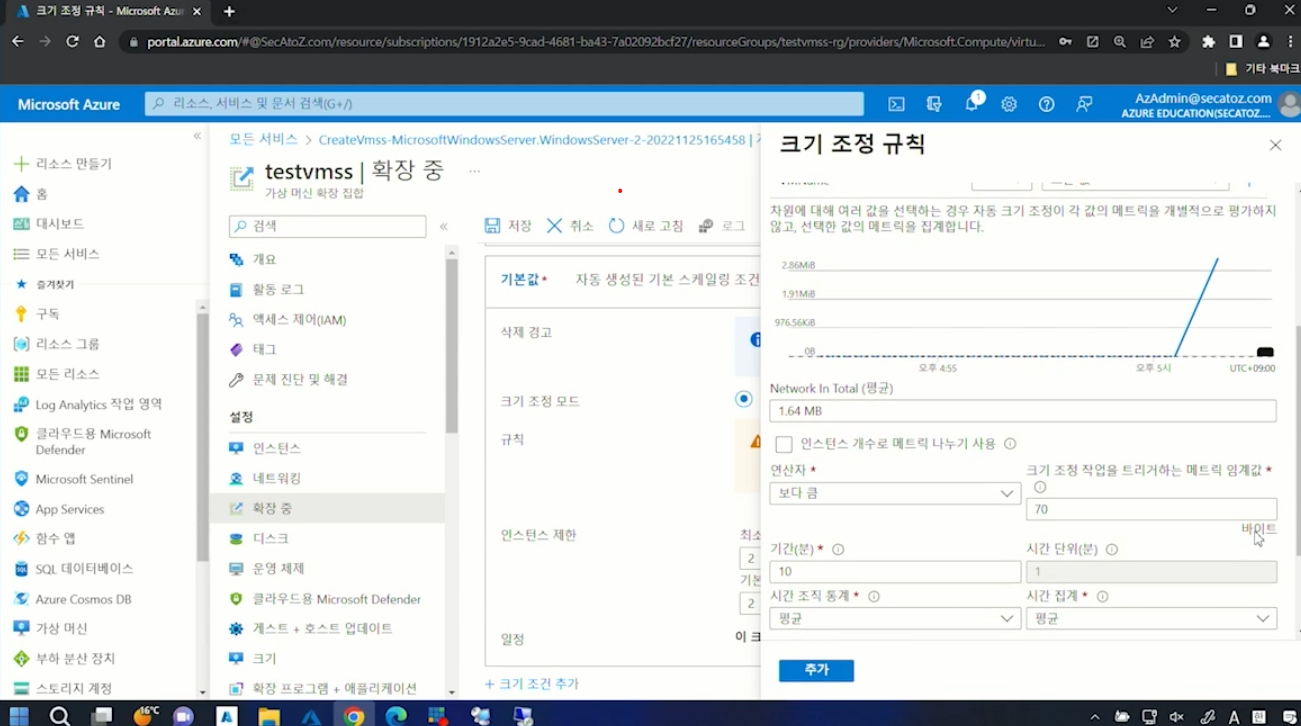This screenshot has height=726, width=1301.
Task: Open the ellipsis menu beside testvmss title
Action: (x=474, y=171)
